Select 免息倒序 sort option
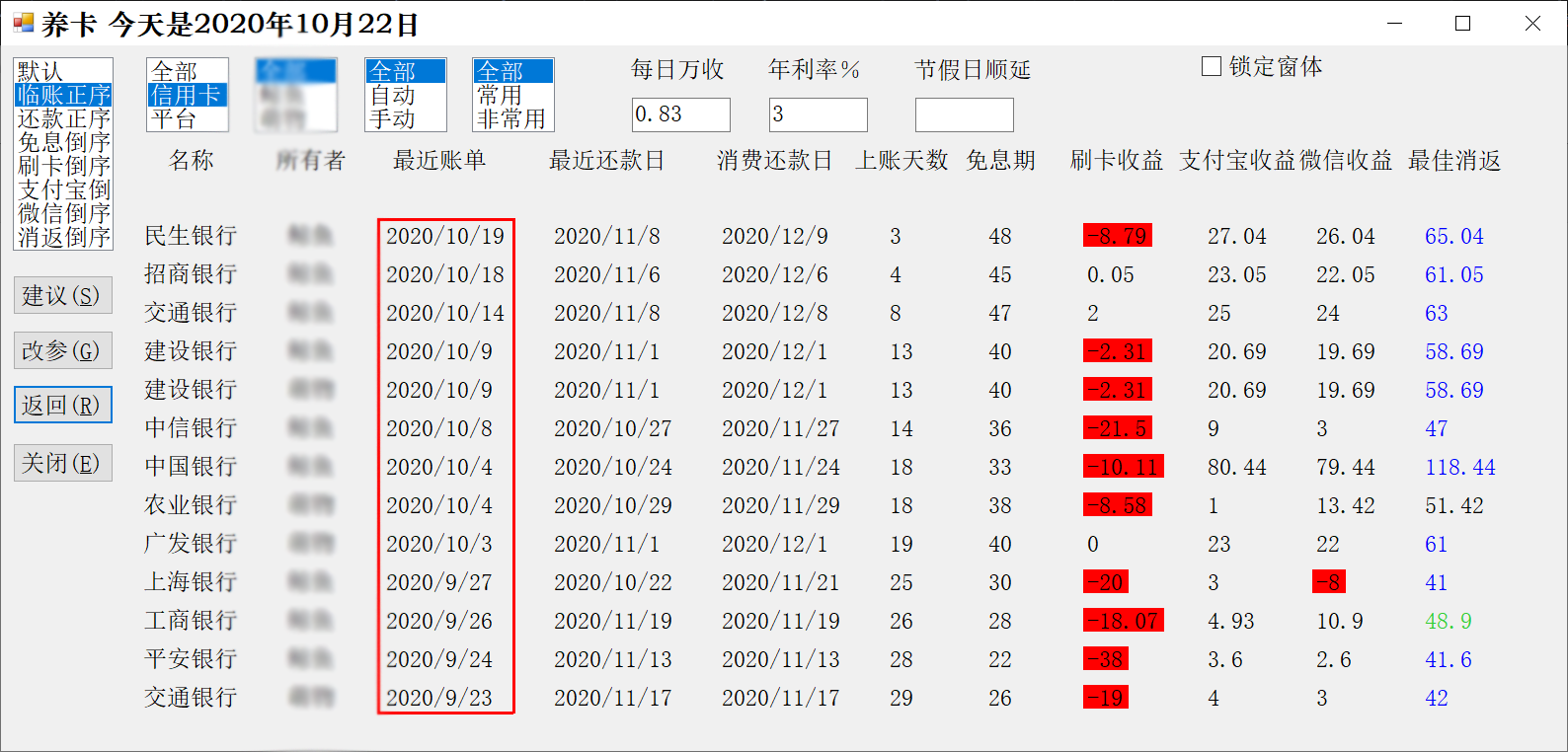The image size is (1568, 752). pos(63,142)
